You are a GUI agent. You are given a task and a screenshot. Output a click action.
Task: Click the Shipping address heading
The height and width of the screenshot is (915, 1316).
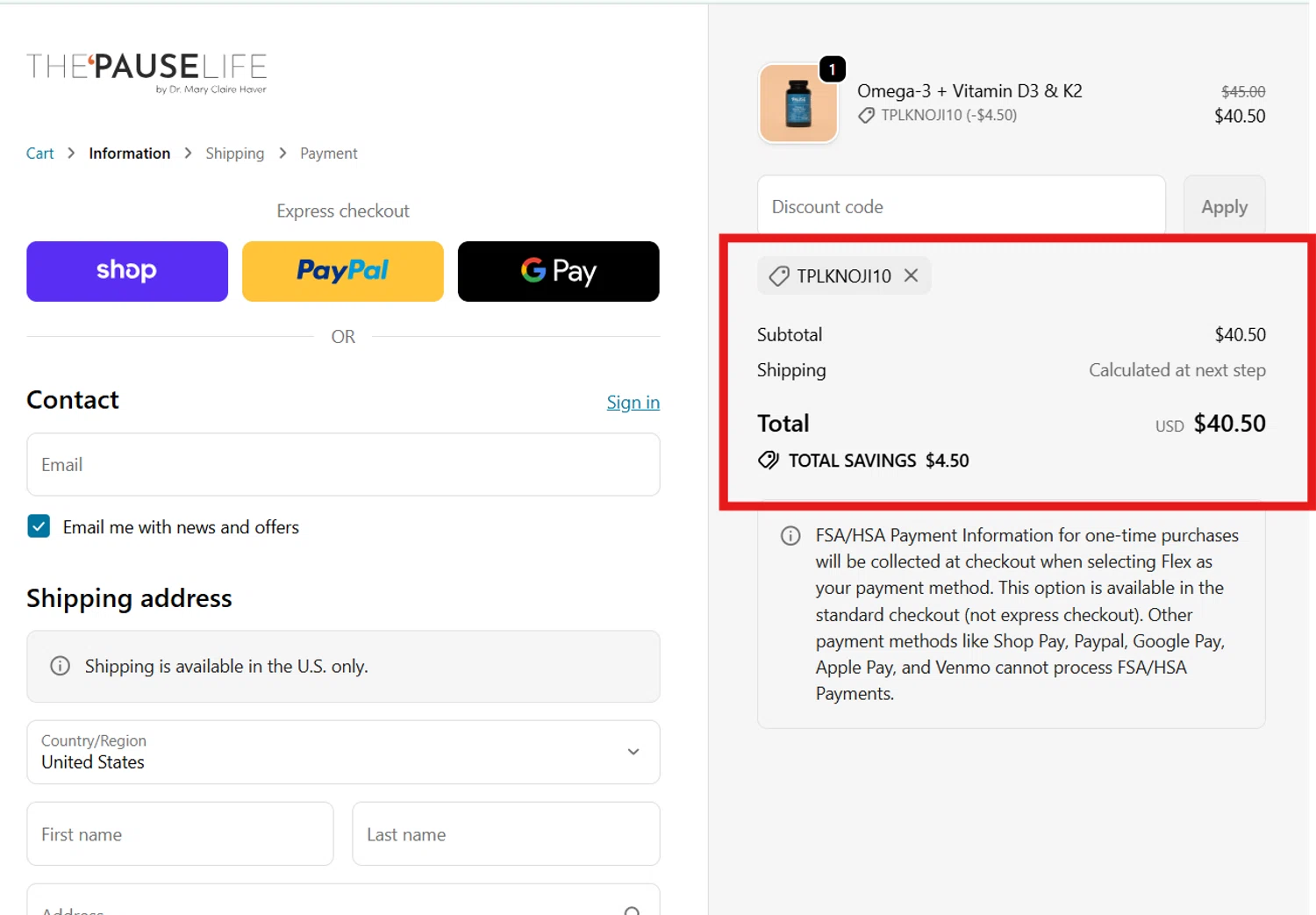point(129,598)
